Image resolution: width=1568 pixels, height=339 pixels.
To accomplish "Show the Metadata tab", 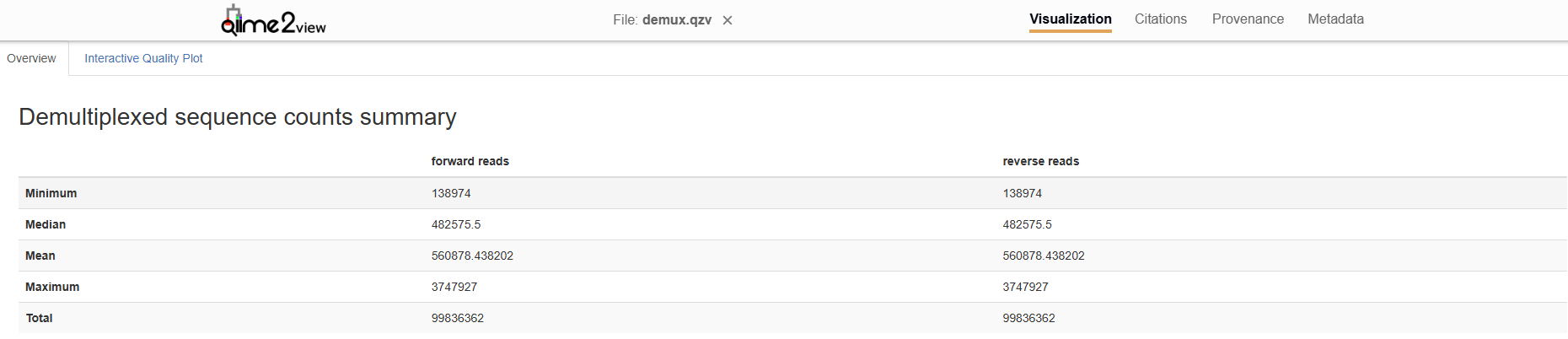I will pyautogui.click(x=1335, y=19).
